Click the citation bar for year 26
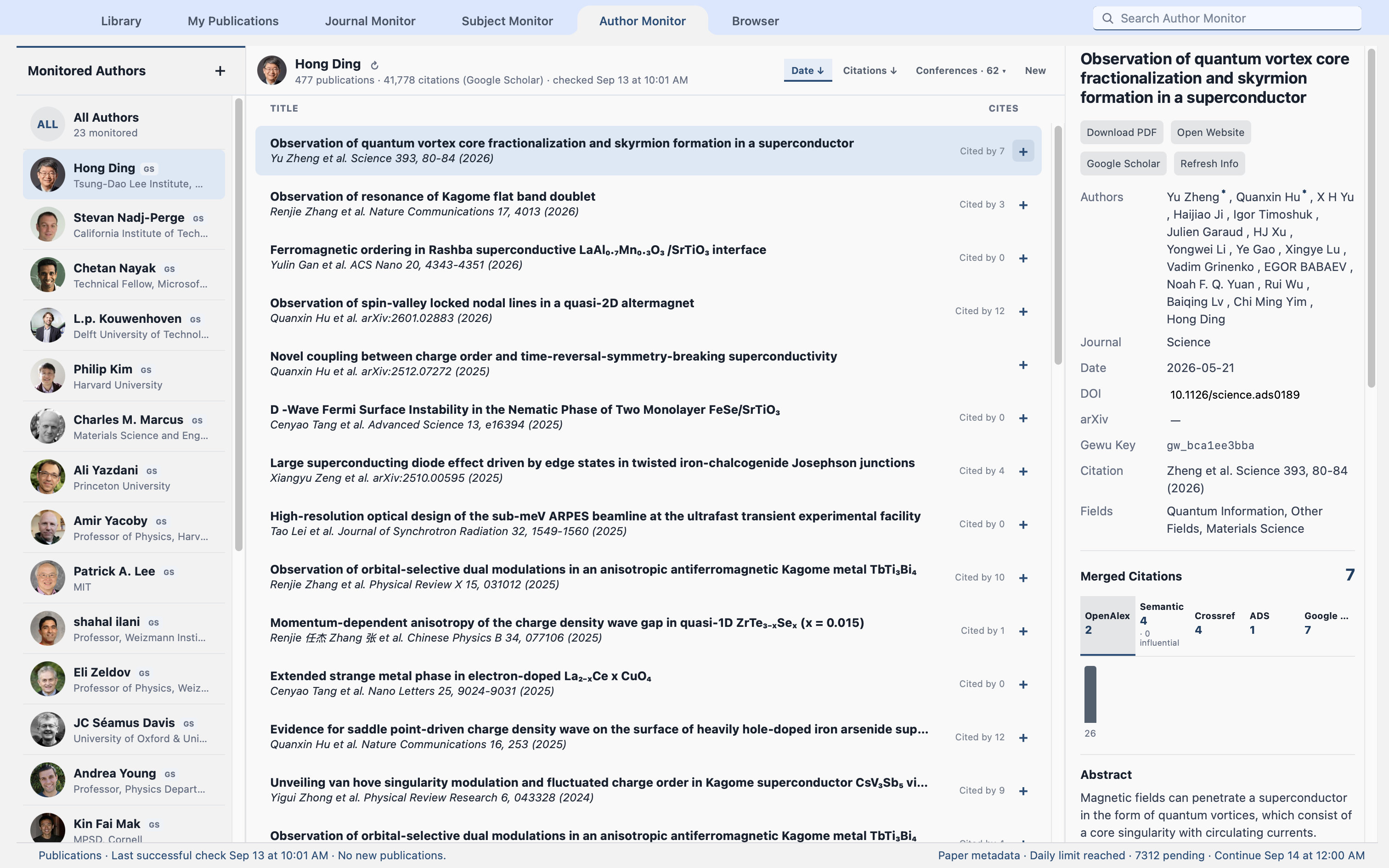The image size is (1389, 868). (1090, 694)
